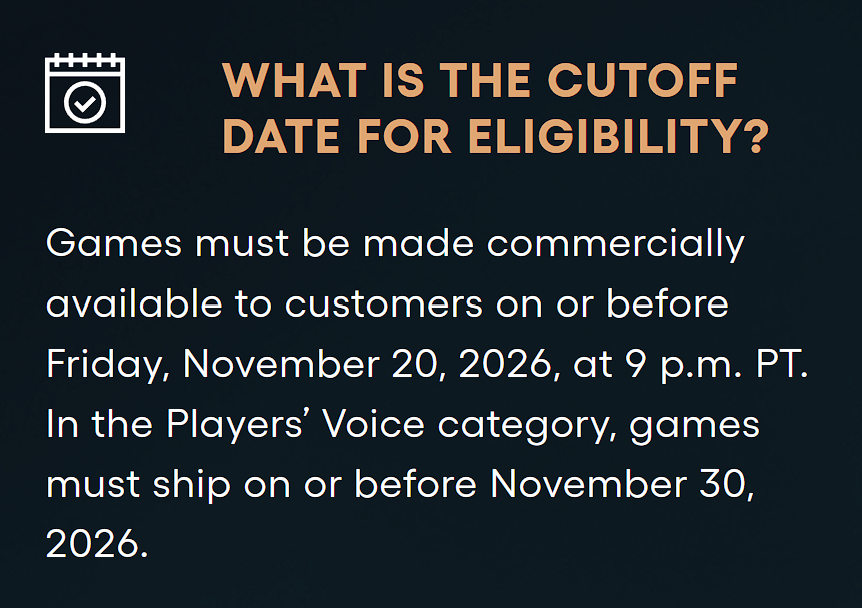Click the word 'CUTOFF' in the heading

click(642, 80)
